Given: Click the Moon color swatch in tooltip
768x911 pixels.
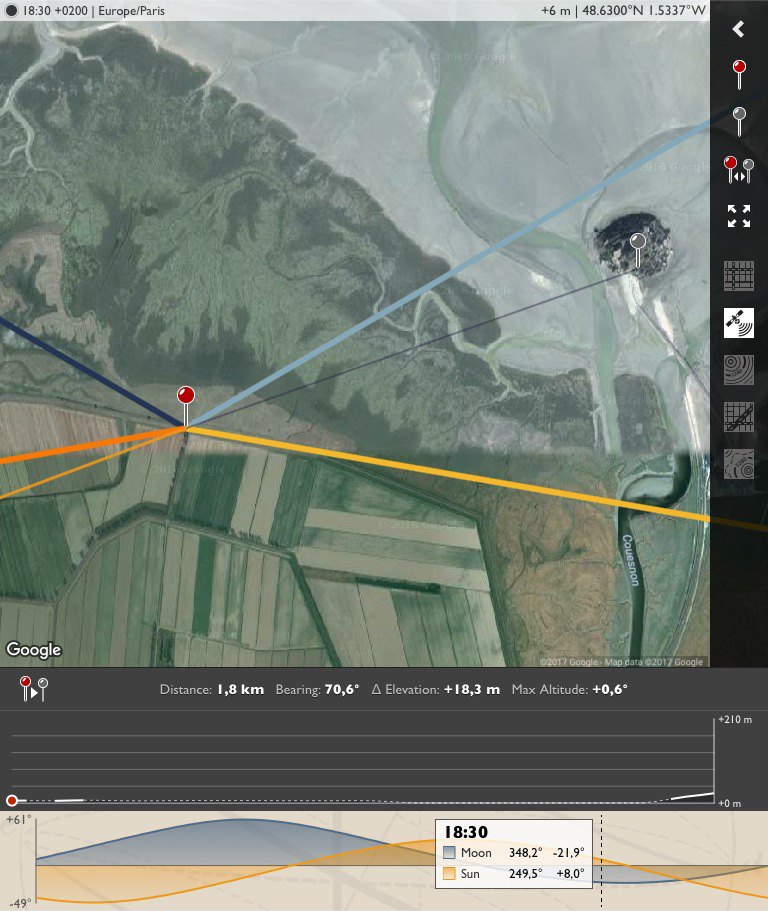Looking at the screenshot, I should click(x=449, y=852).
